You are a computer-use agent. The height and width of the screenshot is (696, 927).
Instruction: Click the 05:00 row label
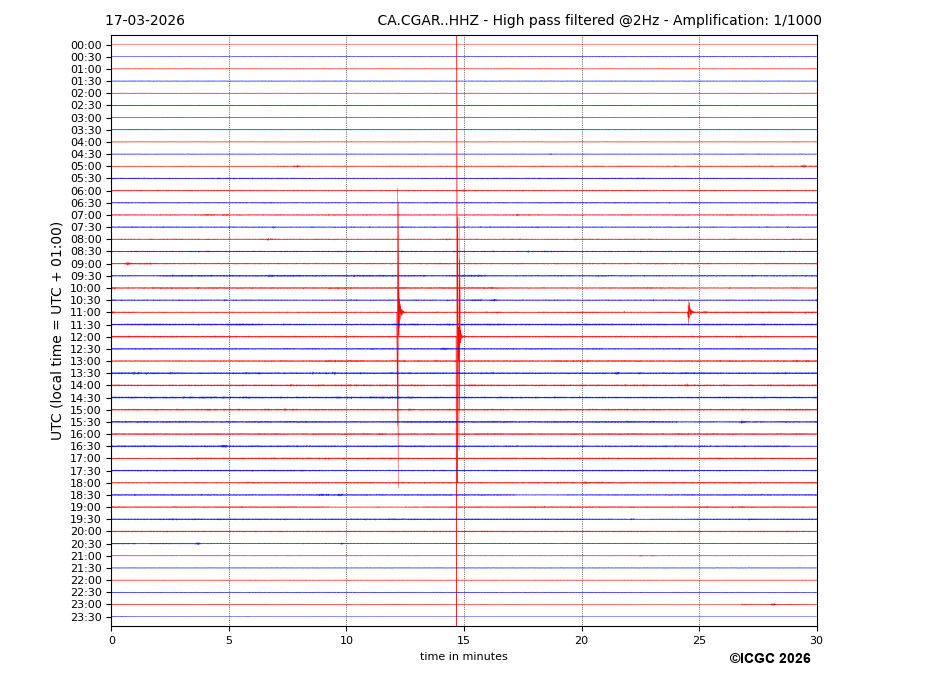click(86, 167)
